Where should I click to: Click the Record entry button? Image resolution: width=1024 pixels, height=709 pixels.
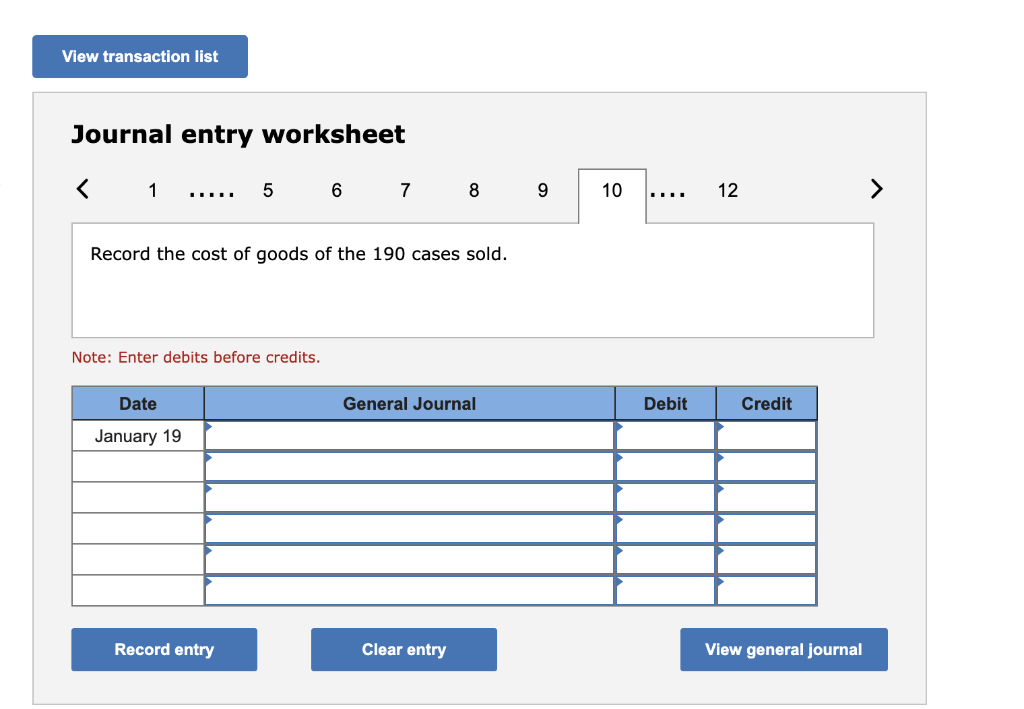point(163,649)
